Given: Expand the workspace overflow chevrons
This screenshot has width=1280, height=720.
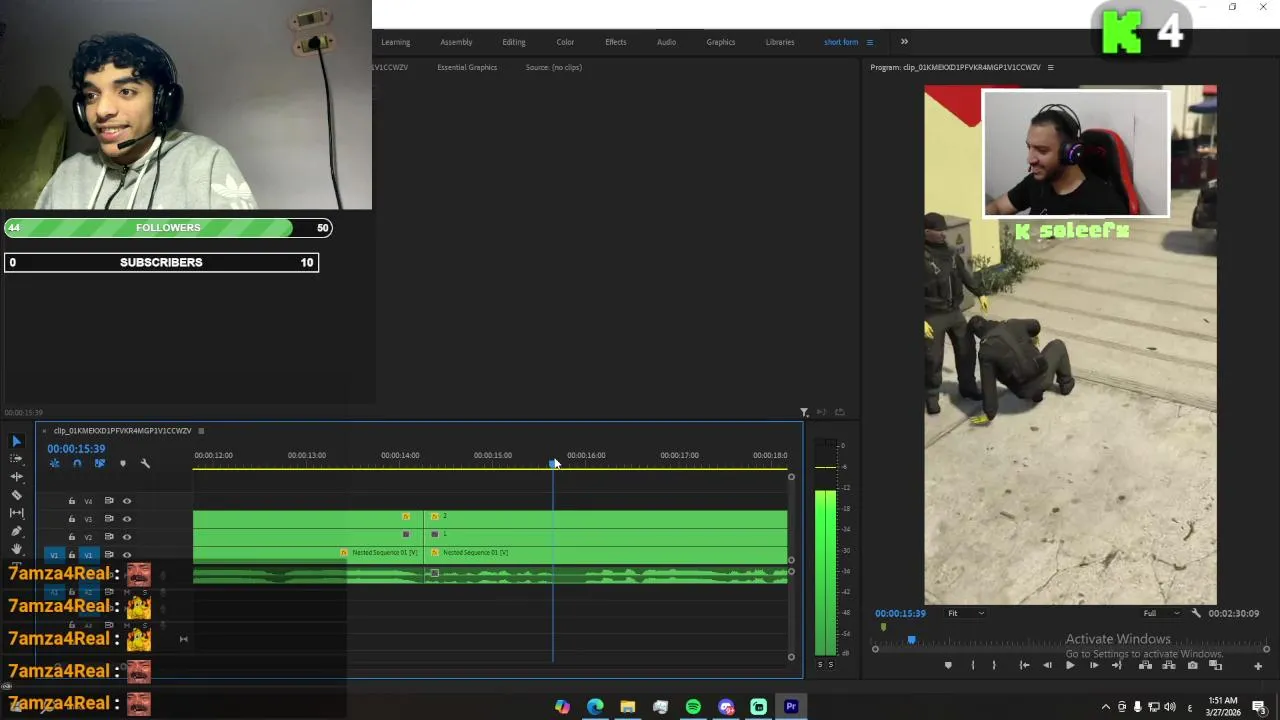Looking at the screenshot, I should (904, 42).
